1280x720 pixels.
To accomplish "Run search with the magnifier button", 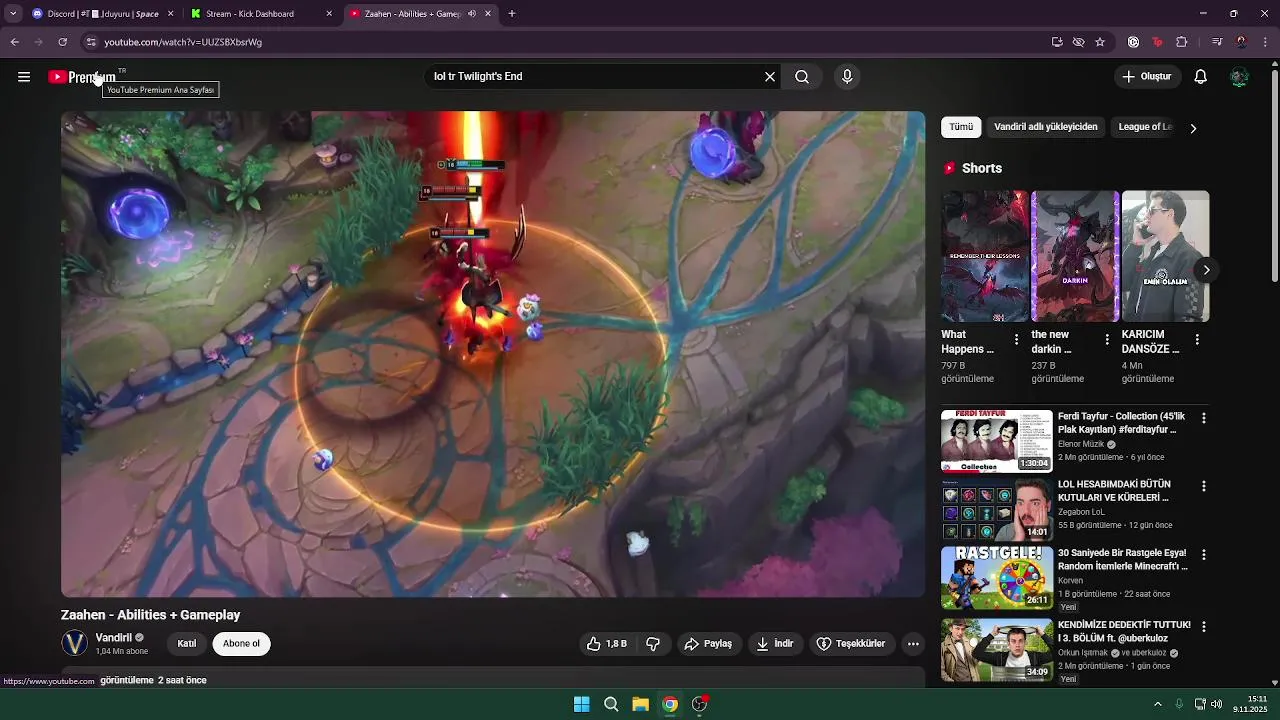I will [802, 77].
